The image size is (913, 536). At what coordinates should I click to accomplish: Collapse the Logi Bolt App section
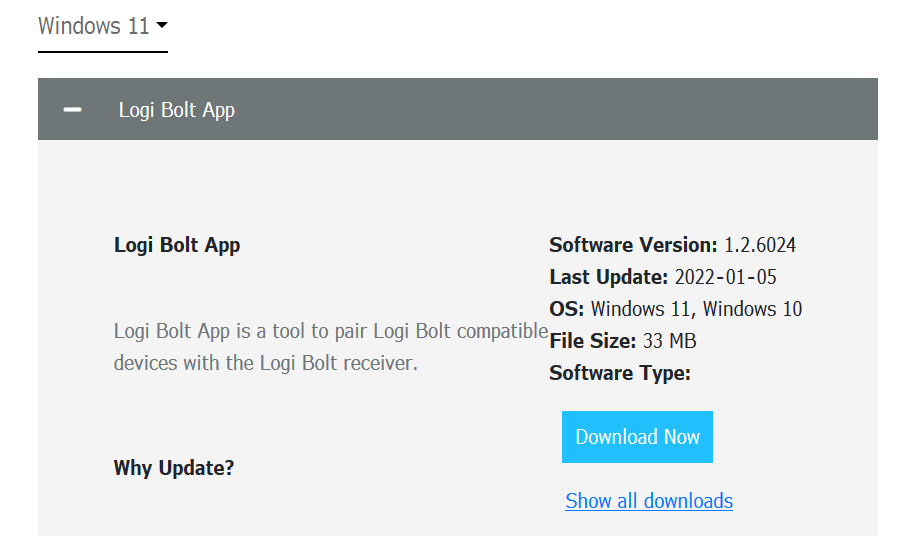(72, 109)
